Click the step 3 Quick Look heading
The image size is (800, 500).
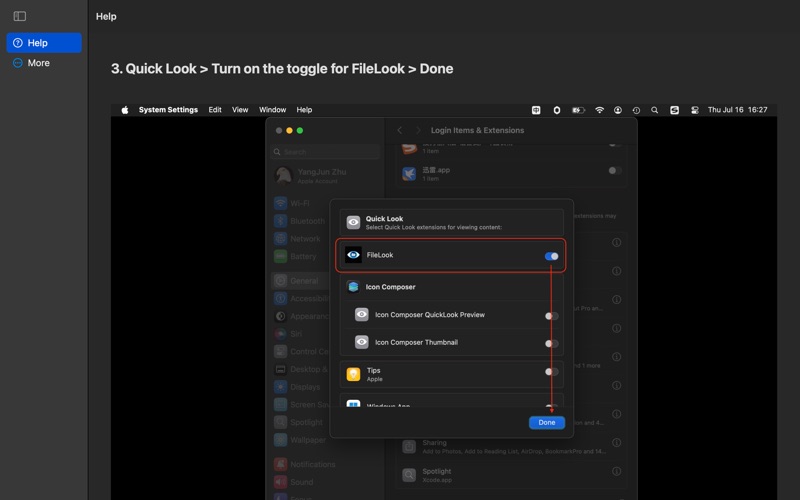282,68
